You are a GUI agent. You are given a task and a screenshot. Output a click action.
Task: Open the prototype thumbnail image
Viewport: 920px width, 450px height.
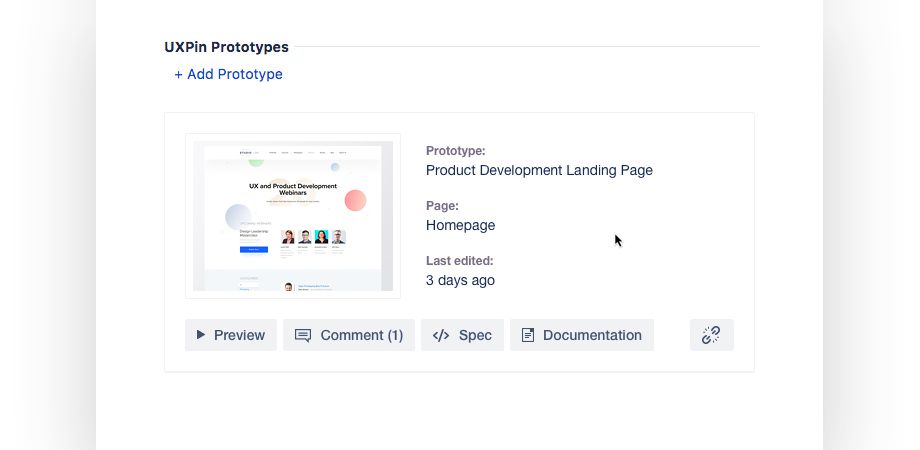tap(293, 216)
